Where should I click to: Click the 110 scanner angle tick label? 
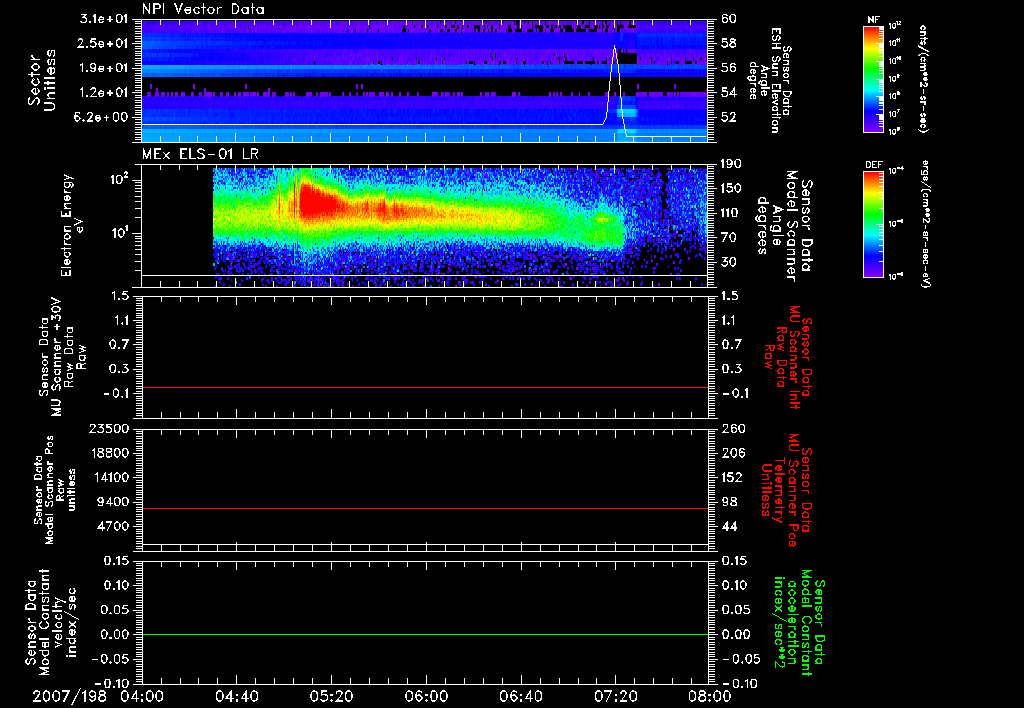731,213
